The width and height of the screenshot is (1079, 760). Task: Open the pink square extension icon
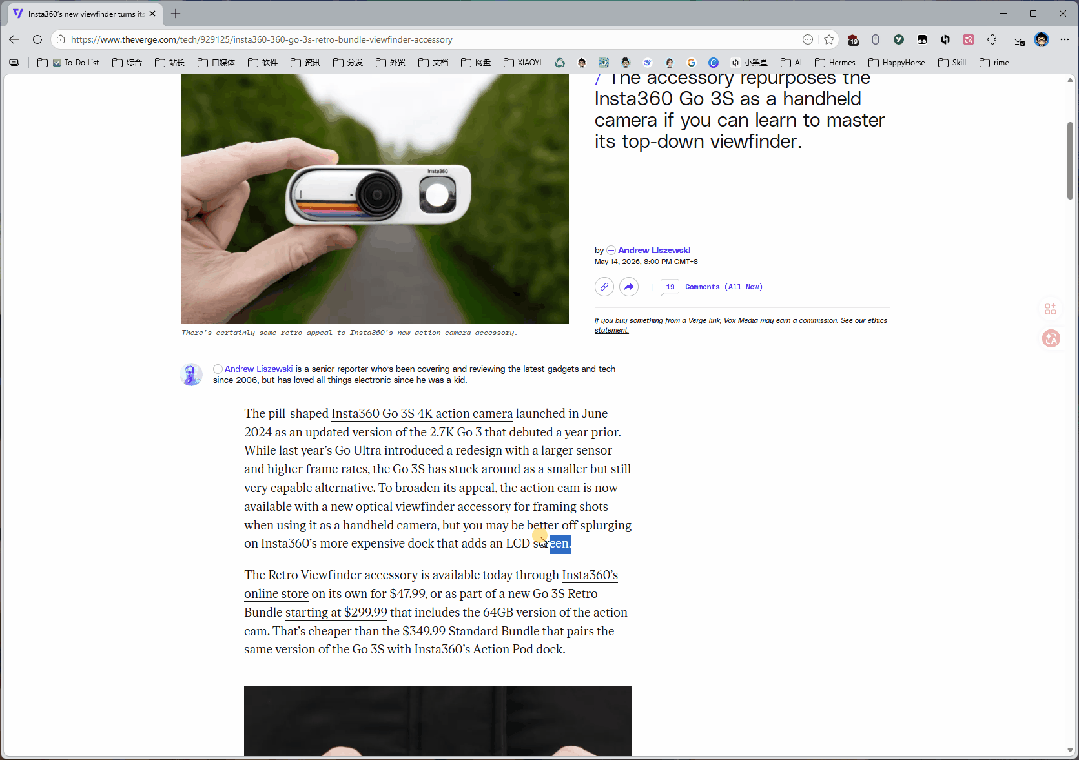point(968,40)
